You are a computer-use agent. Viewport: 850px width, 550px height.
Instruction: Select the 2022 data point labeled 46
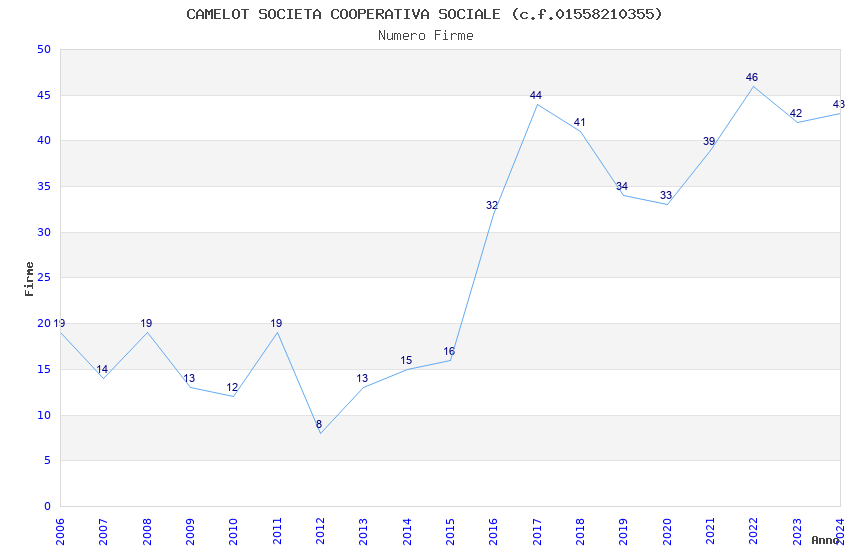coord(751,77)
